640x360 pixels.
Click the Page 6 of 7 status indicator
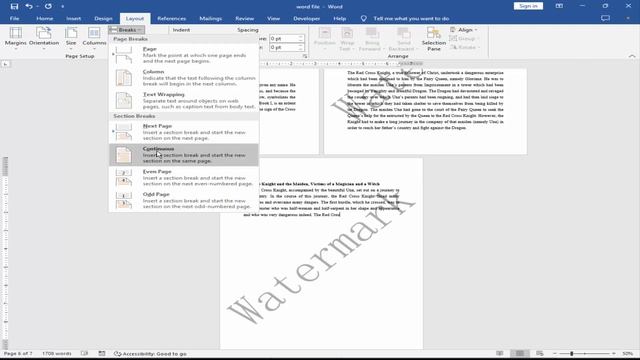18,353
